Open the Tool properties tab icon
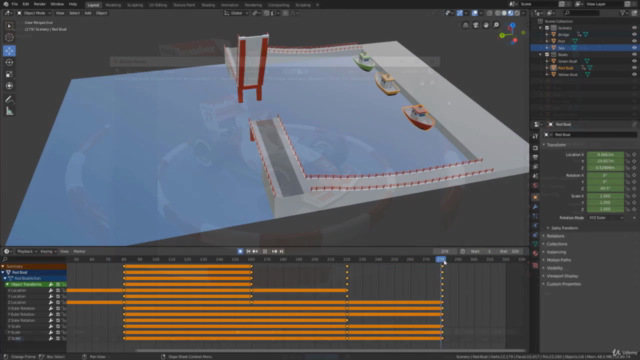The image size is (640, 360). click(535, 136)
